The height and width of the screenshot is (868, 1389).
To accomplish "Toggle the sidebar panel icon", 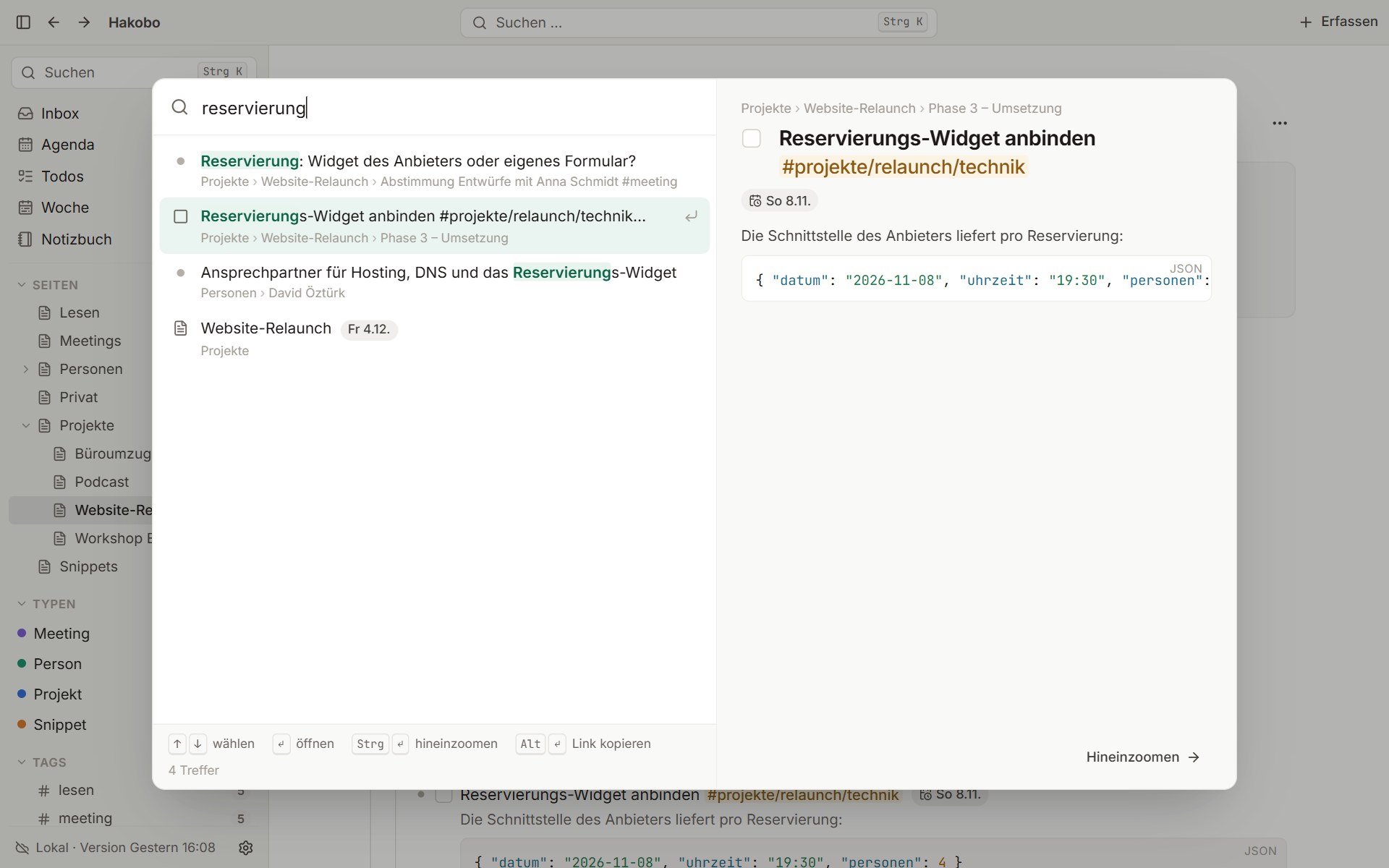I will pyautogui.click(x=23, y=22).
